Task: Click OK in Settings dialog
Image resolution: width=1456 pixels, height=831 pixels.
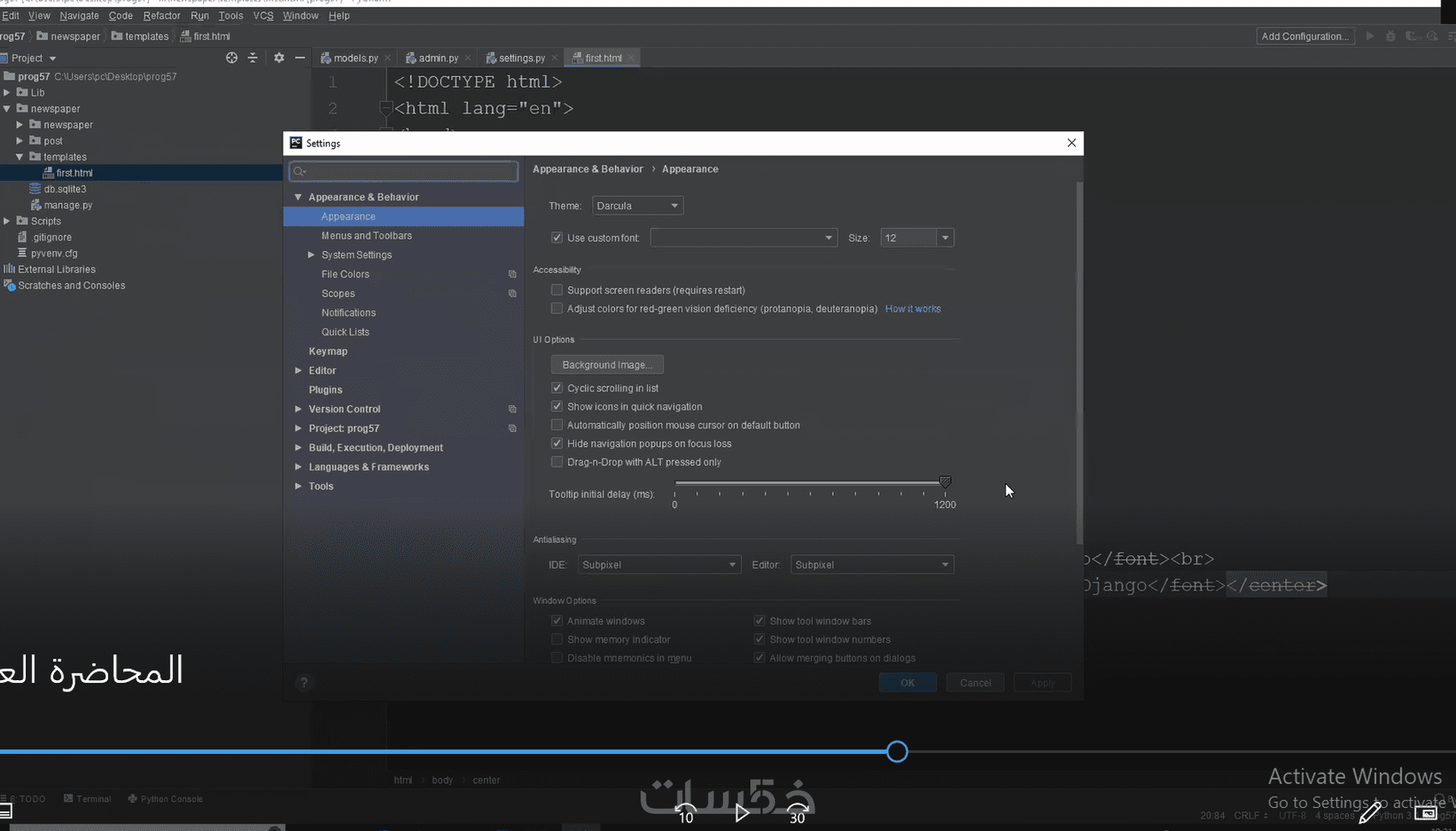Action: [x=908, y=683]
